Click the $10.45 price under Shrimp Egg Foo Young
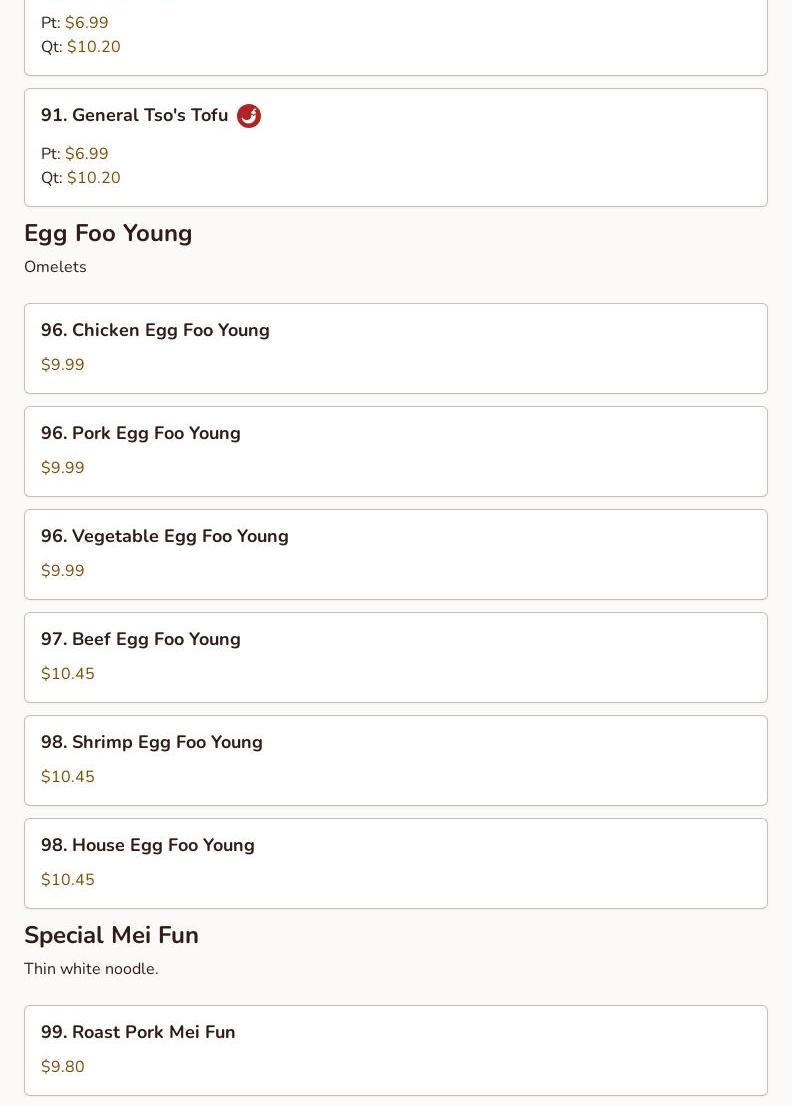Viewport: 792px width, 1106px height. click(x=68, y=777)
